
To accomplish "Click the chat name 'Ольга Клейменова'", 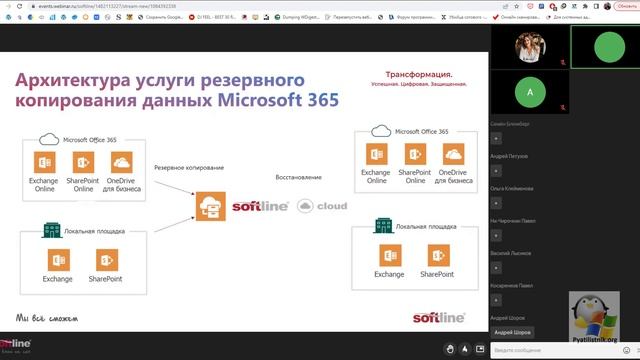I will pyautogui.click(x=512, y=189).
